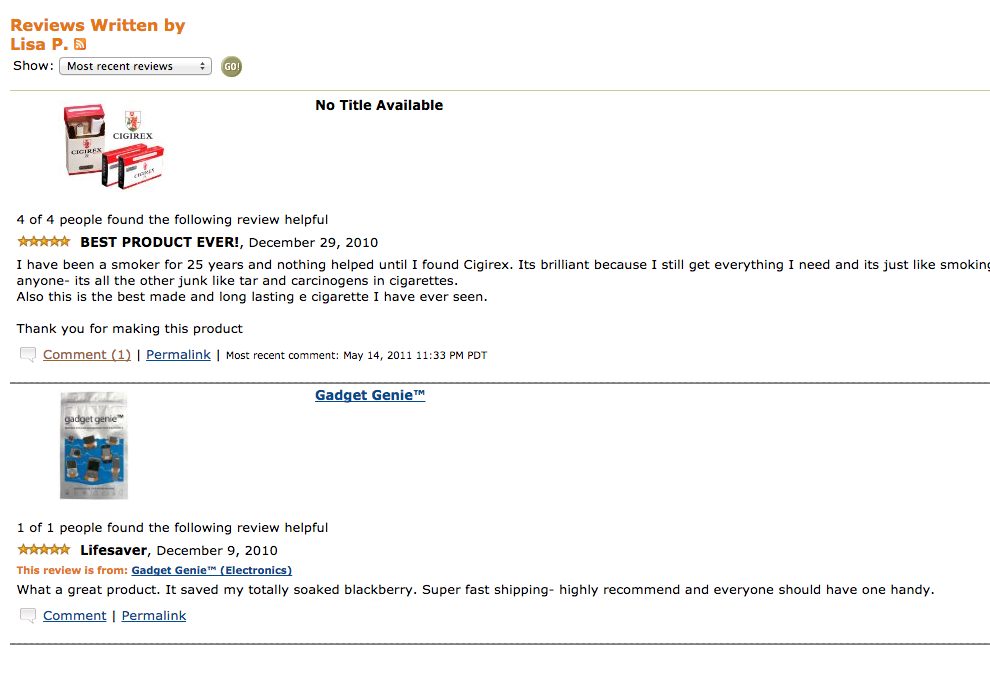Click Permalink under the Lifesaver review
990x678 pixels.
(x=153, y=616)
